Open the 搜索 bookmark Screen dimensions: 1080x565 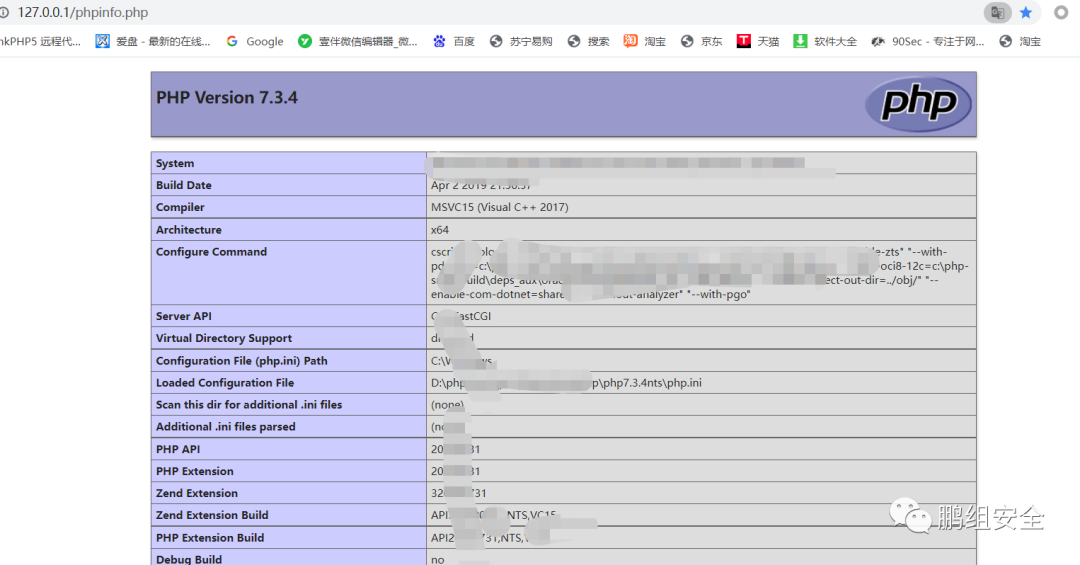click(x=588, y=41)
